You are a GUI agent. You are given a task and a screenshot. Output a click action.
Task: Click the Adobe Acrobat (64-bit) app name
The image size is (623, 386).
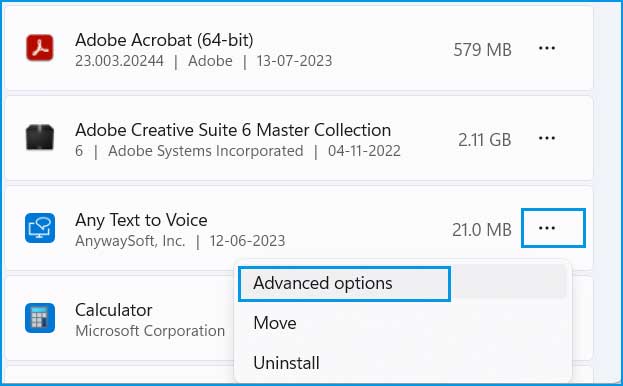coord(164,40)
